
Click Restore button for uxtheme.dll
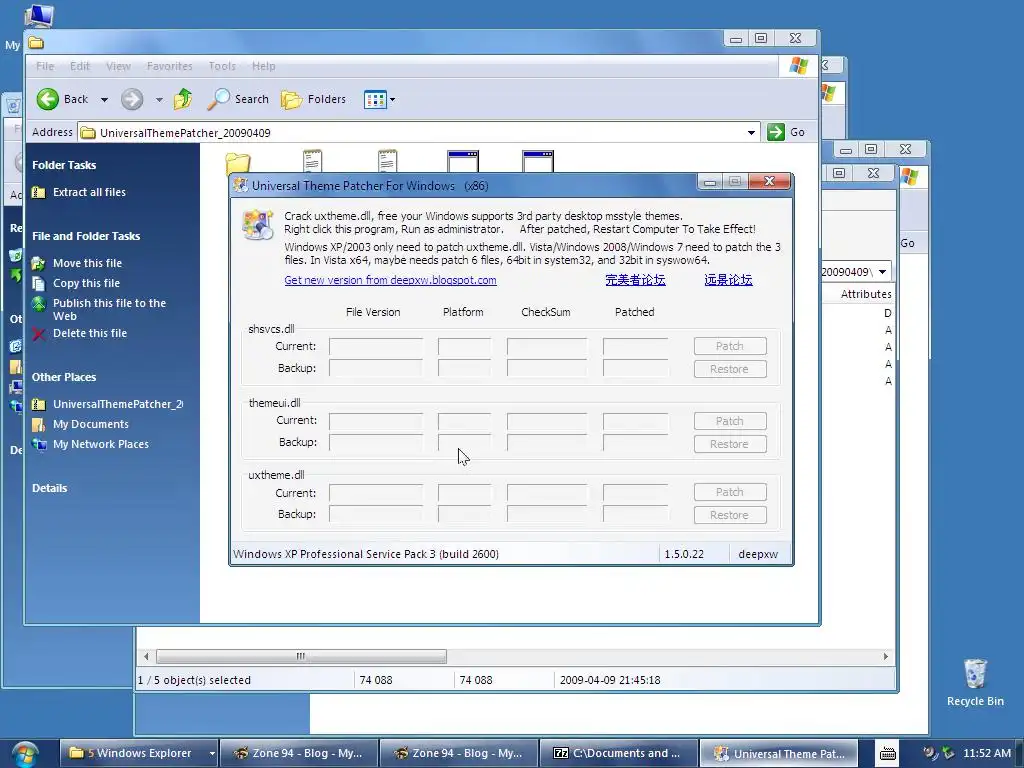pos(729,515)
